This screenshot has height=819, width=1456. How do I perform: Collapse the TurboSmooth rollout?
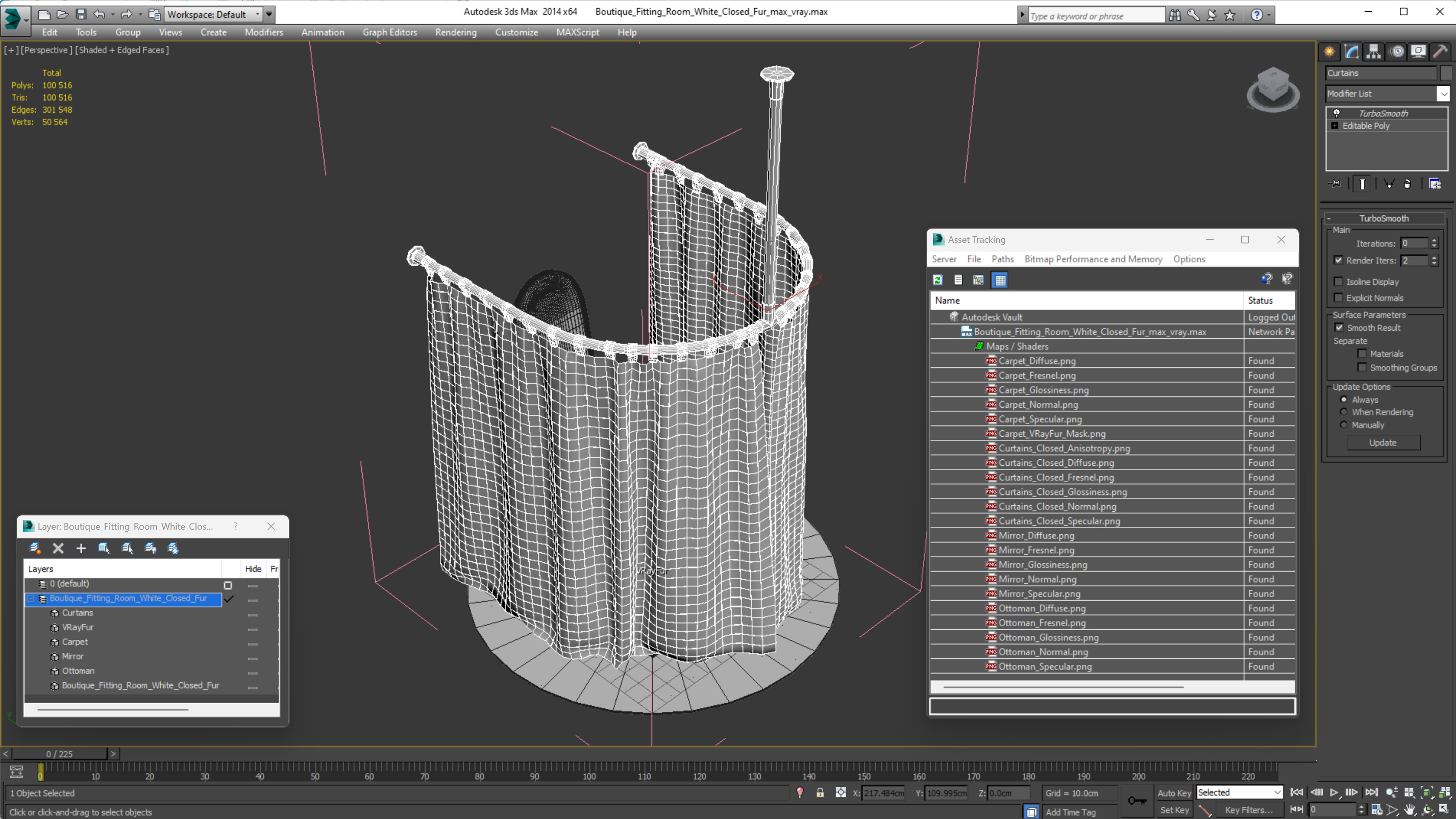click(x=1329, y=218)
